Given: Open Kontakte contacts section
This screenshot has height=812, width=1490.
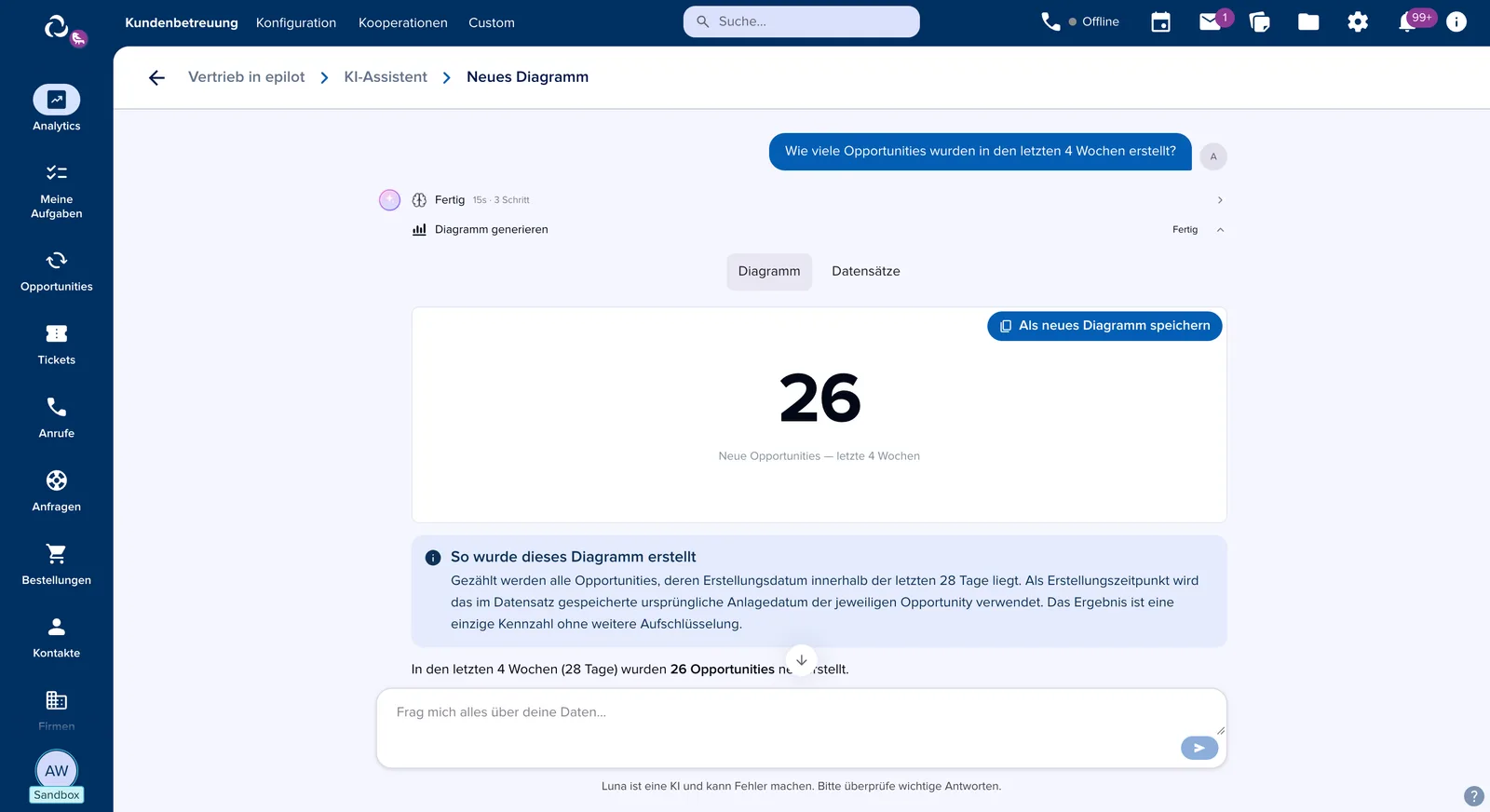Looking at the screenshot, I should [x=57, y=638].
